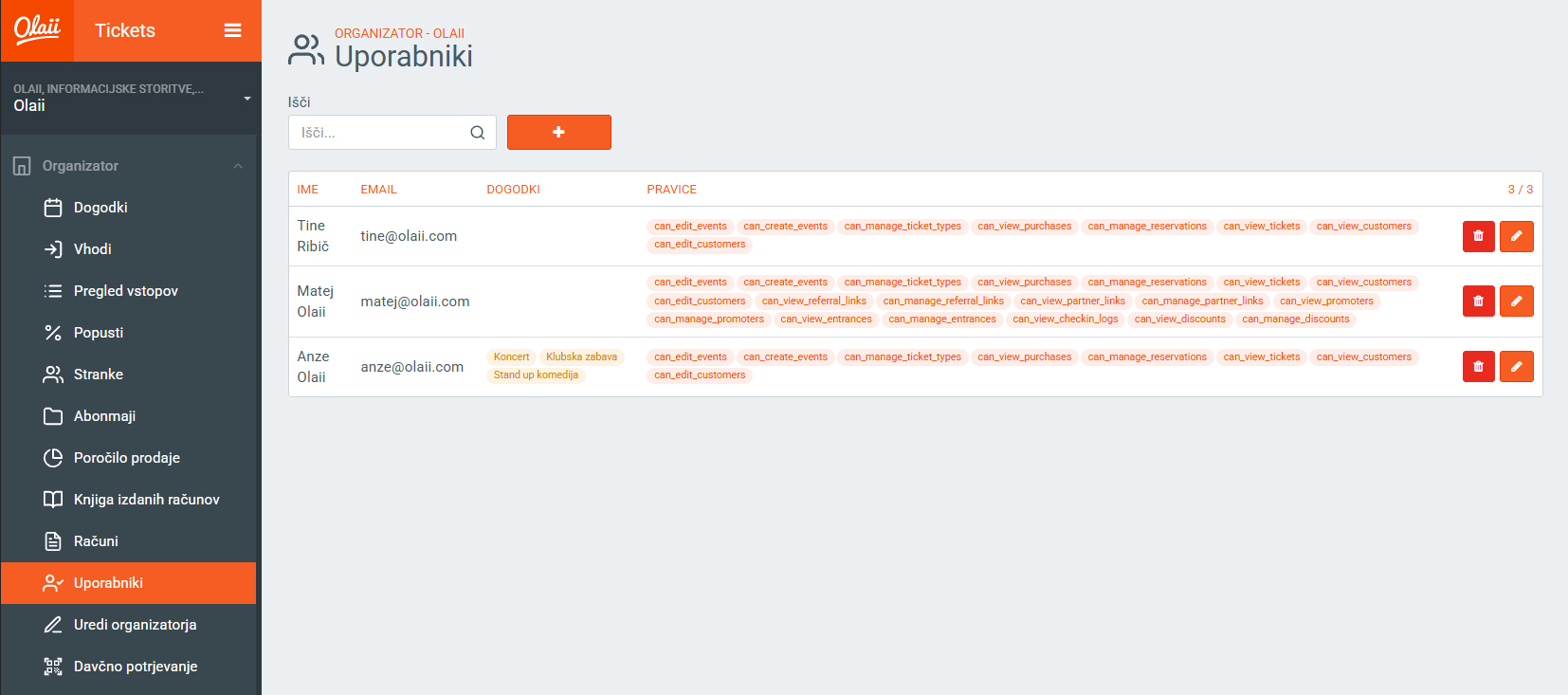Delete user Matej Olaii with trash icon
This screenshot has height=695, width=1568.
click(1478, 302)
